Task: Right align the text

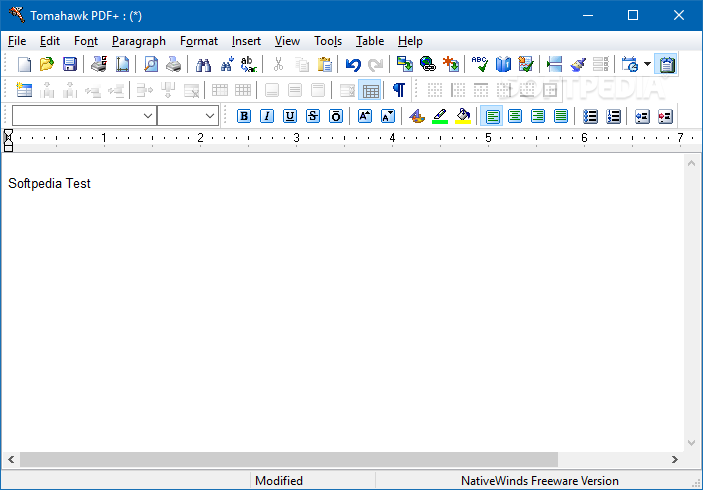Action: tap(538, 116)
